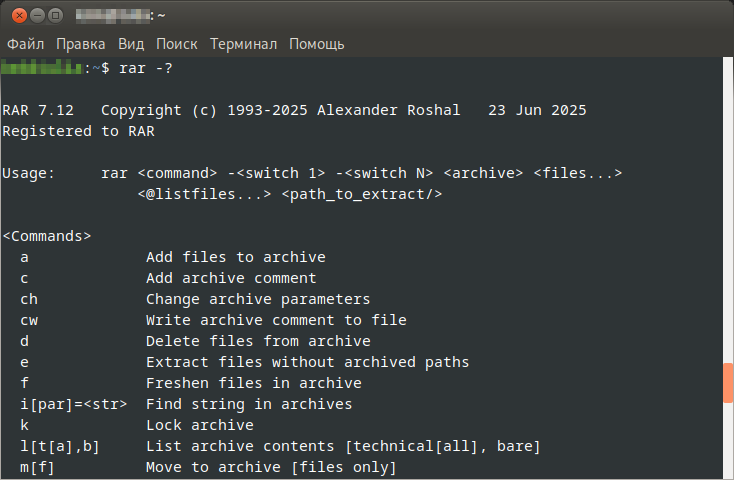Click the '<Commands>' heading in output
The height and width of the screenshot is (480, 734).
pyautogui.click(x=47, y=236)
